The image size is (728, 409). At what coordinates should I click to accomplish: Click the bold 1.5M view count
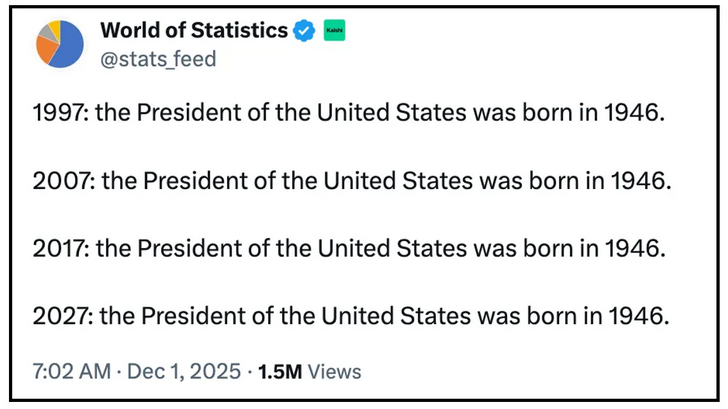[x=279, y=372]
